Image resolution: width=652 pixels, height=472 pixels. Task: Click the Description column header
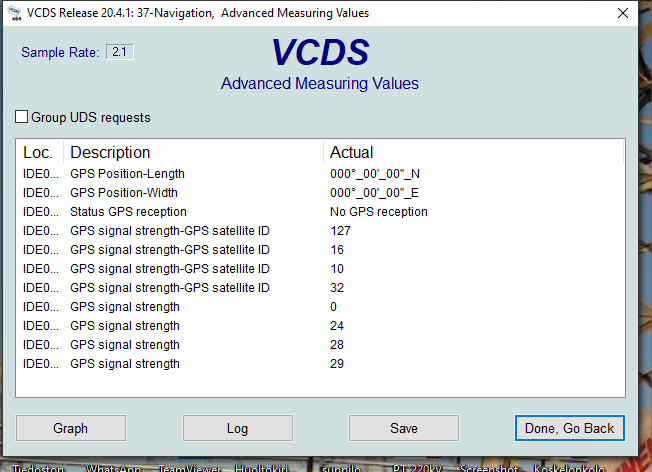(193, 153)
